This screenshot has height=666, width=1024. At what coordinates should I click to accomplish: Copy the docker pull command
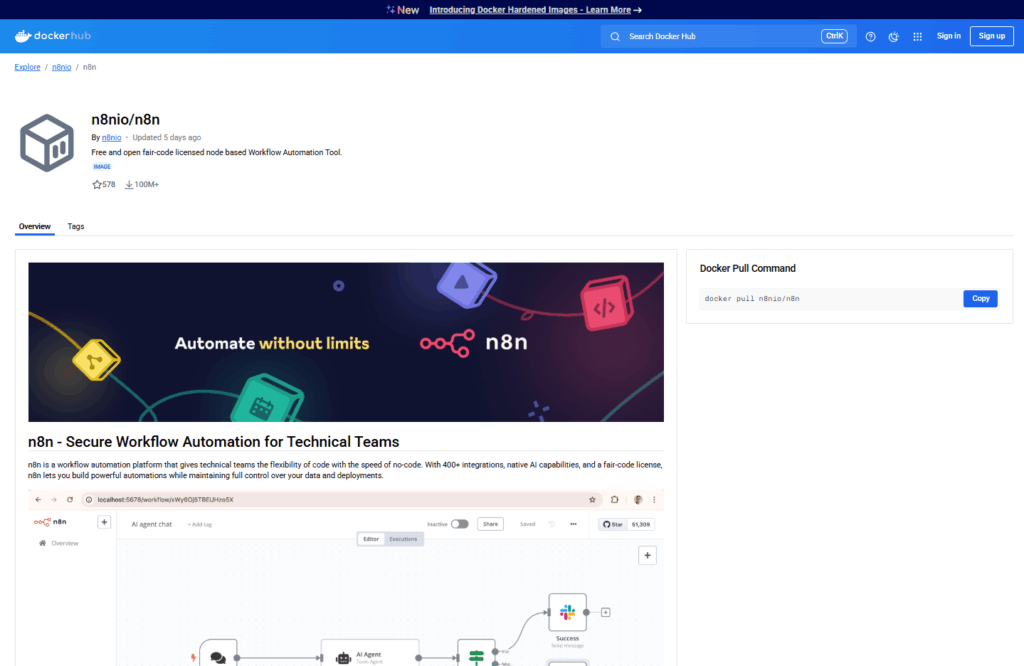(980, 298)
